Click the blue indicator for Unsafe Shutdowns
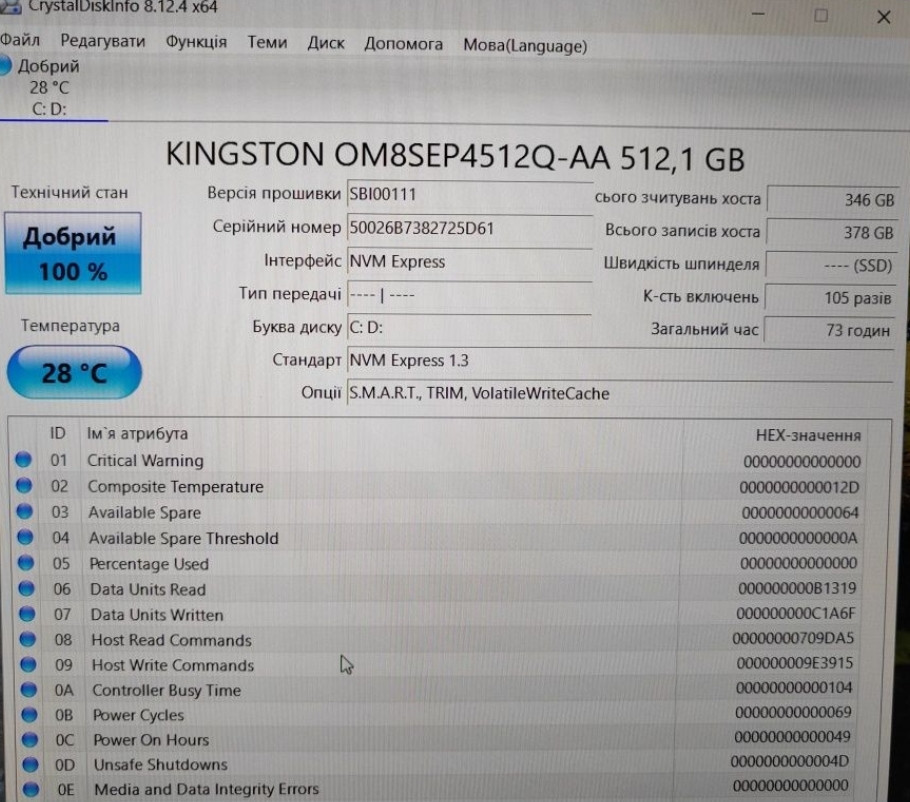The height and width of the screenshot is (802, 910). (x=29, y=765)
